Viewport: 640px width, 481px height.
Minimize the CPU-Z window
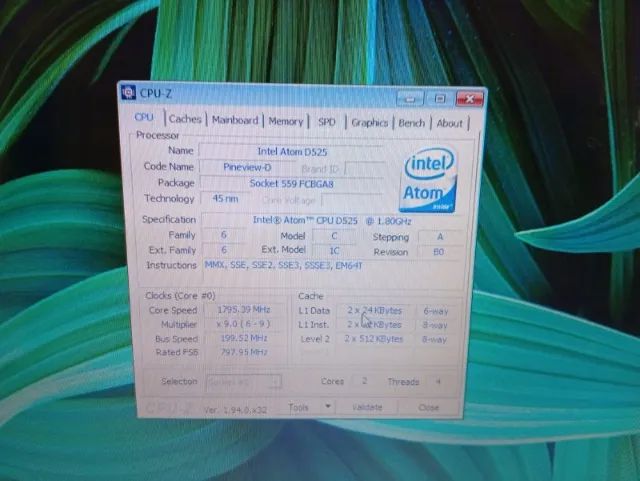point(410,98)
